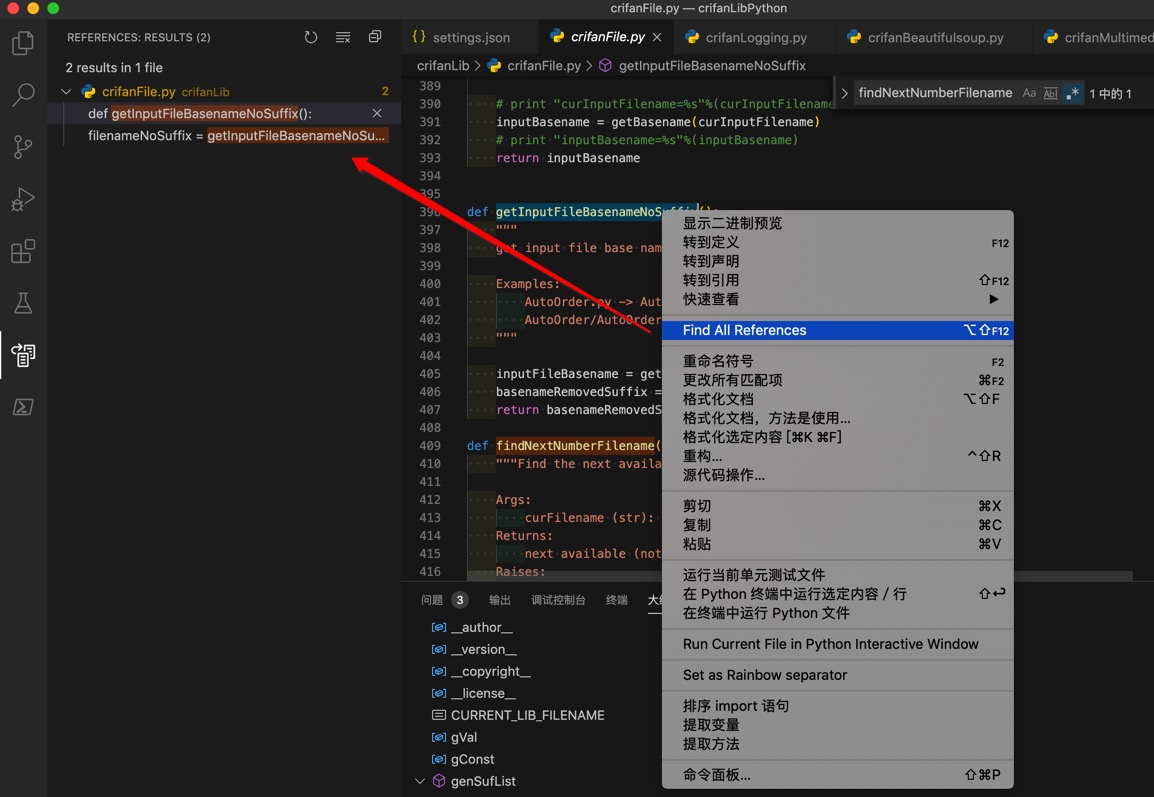The image size is (1154, 797).
Task: Switch to the 调试控制台 panel tab
Action: [x=559, y=600]
